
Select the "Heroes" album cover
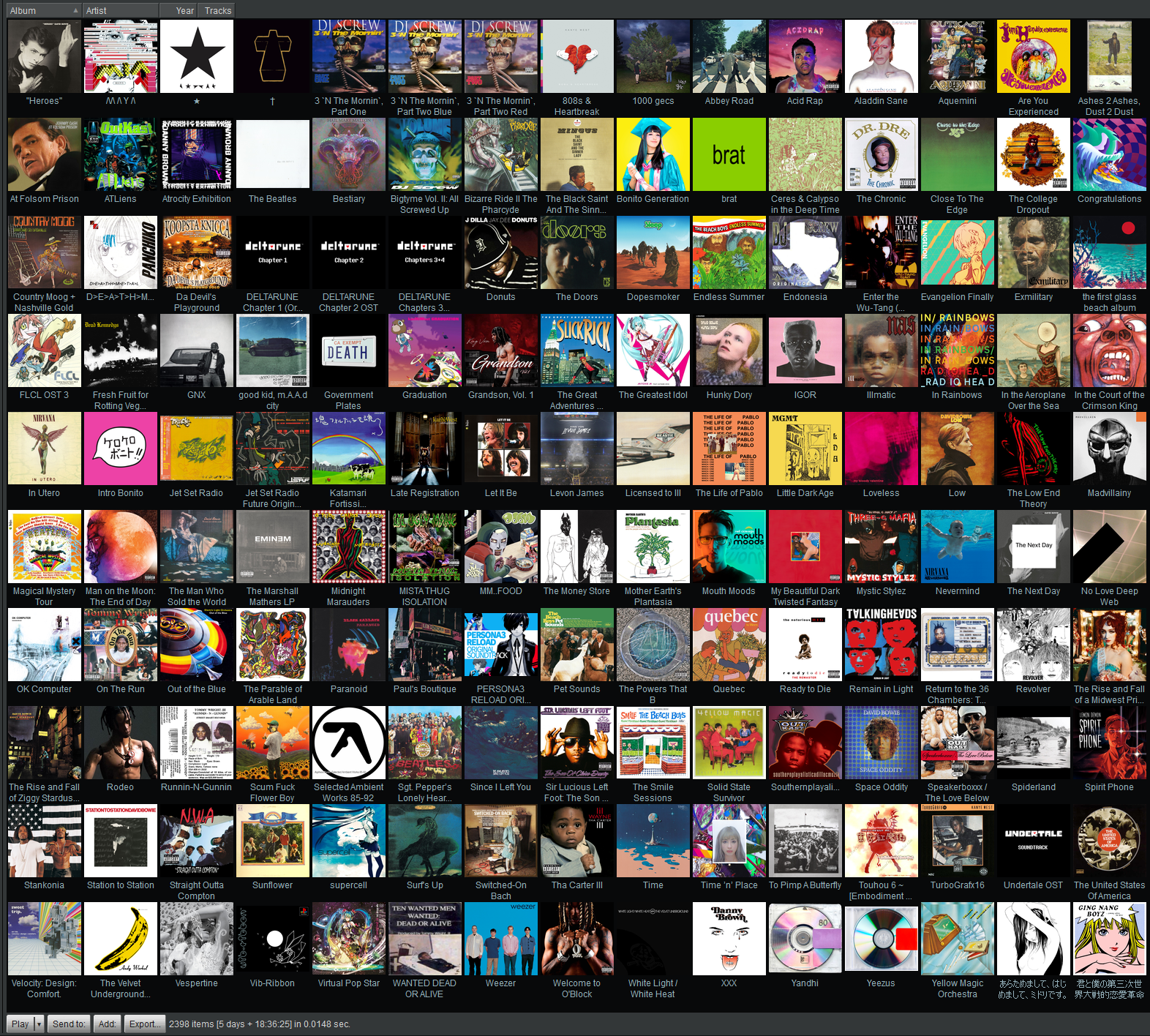(45, 56)
